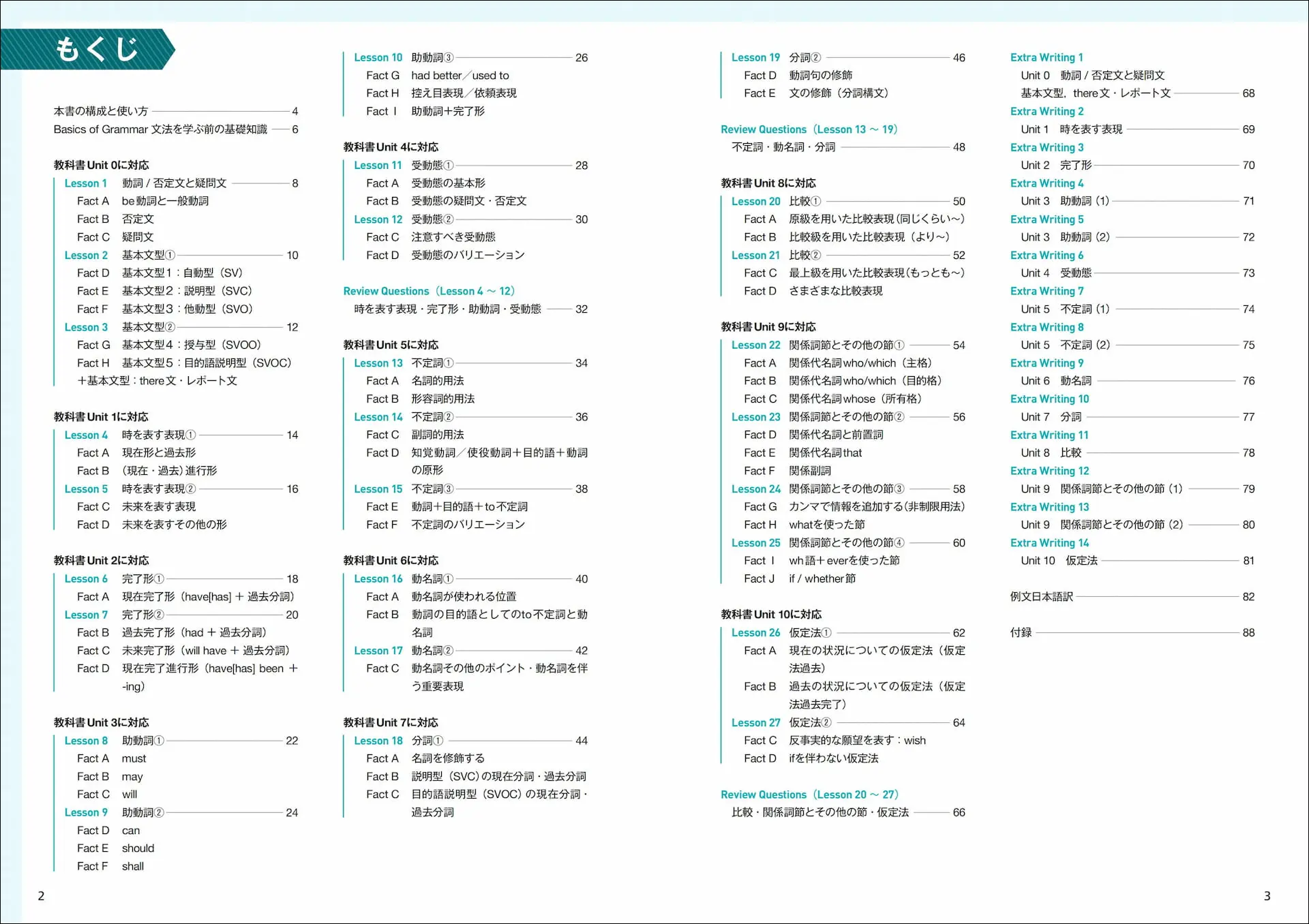Select Lesson 8 助動詞① entry
Image resolution: width=1309 pixels, height=924 pixels.
(86, 741)
